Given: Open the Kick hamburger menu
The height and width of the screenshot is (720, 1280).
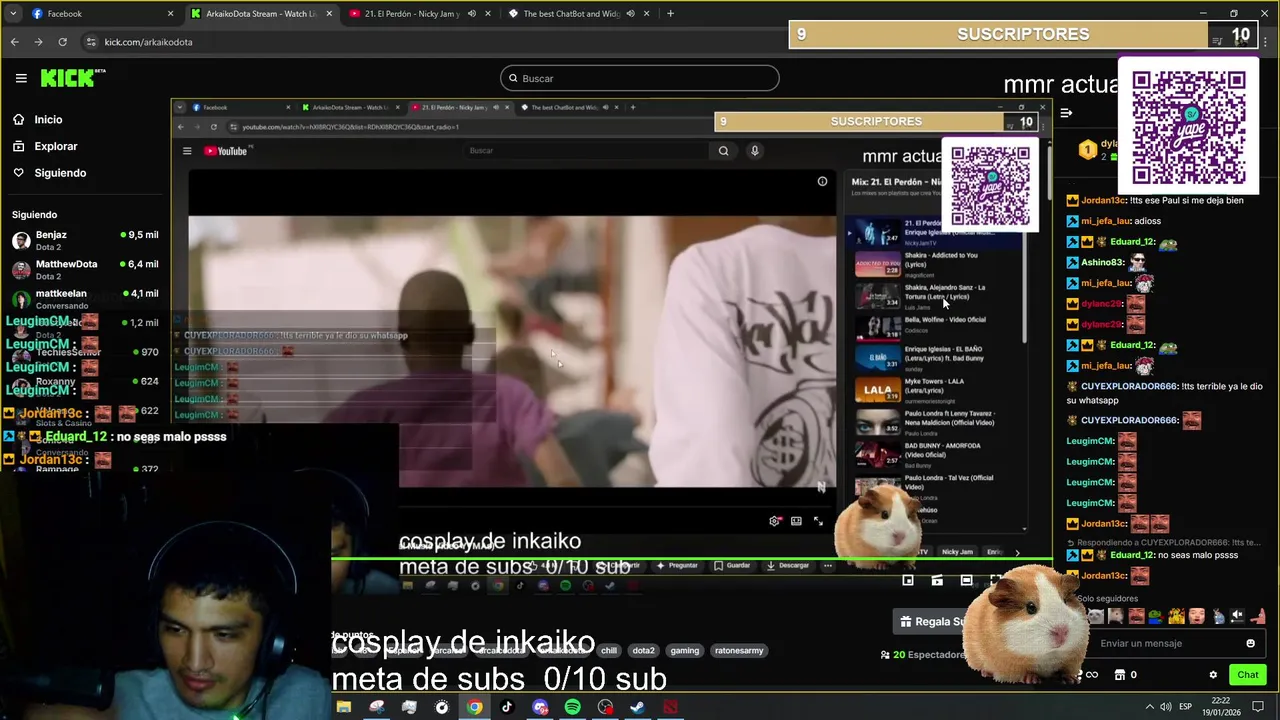Looking at the screenshot, I should point(21,78).
